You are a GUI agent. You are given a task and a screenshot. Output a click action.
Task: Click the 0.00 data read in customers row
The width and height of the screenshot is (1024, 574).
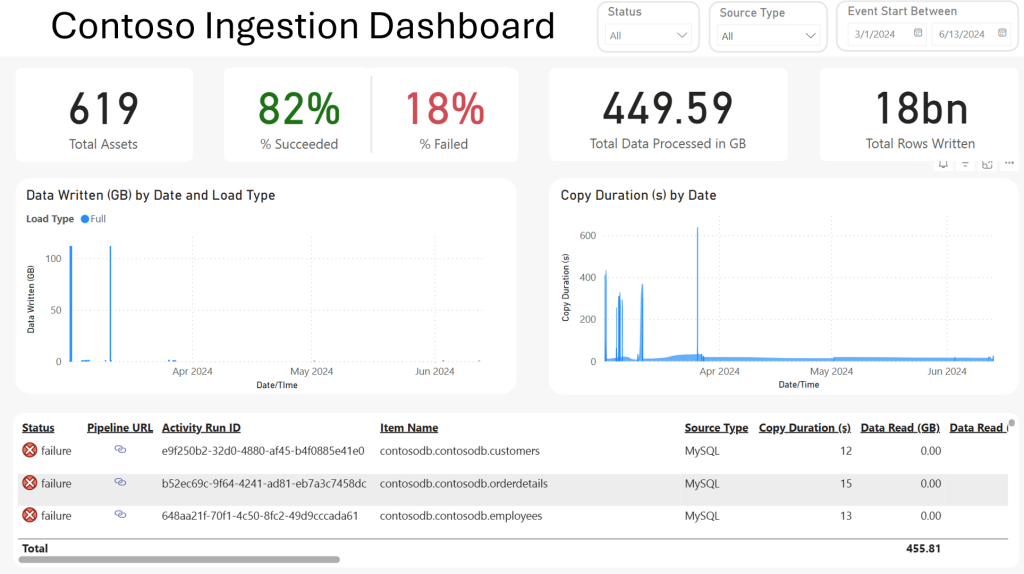(931, 451)
